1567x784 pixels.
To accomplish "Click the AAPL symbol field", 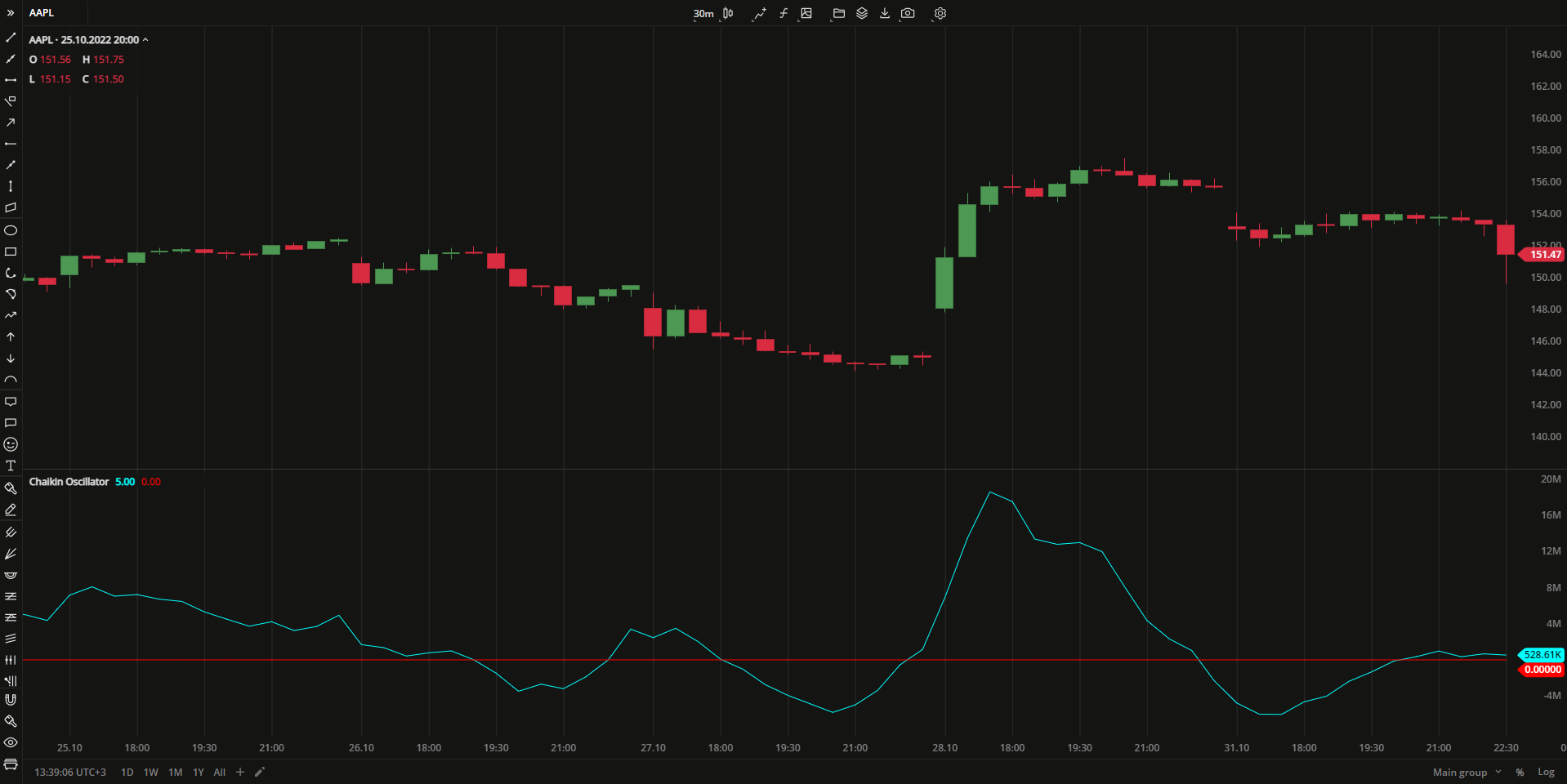I will click(x=42, y=13).
